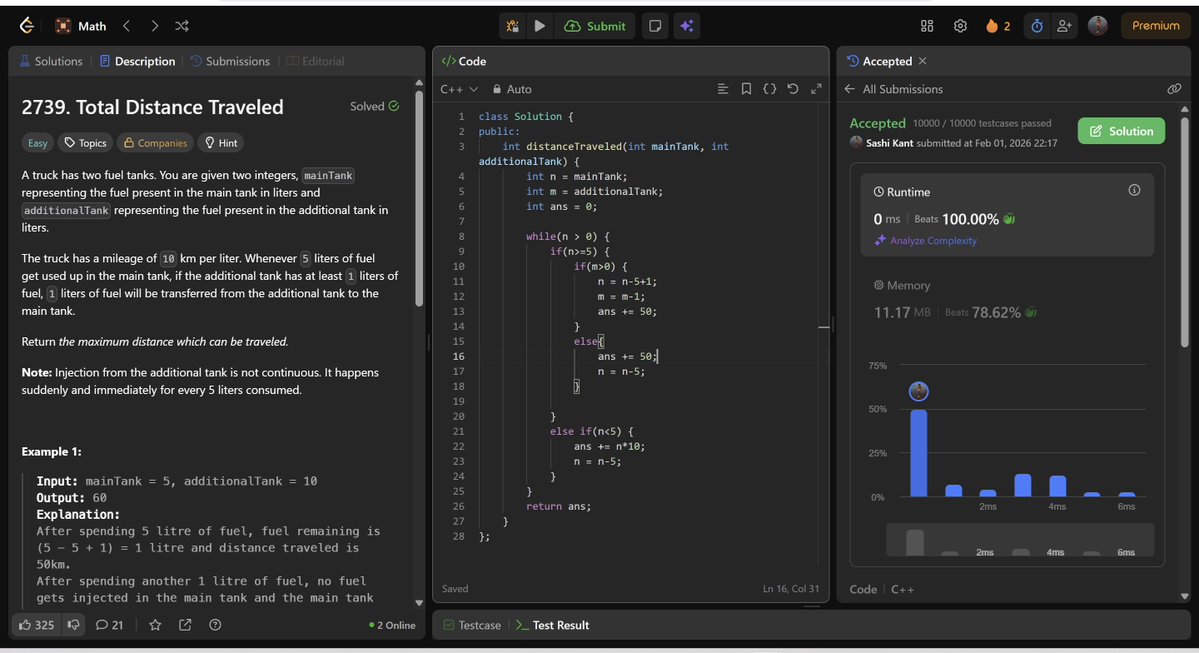
Task: Open the C++ language dropdown
Action: pos(459,89)
